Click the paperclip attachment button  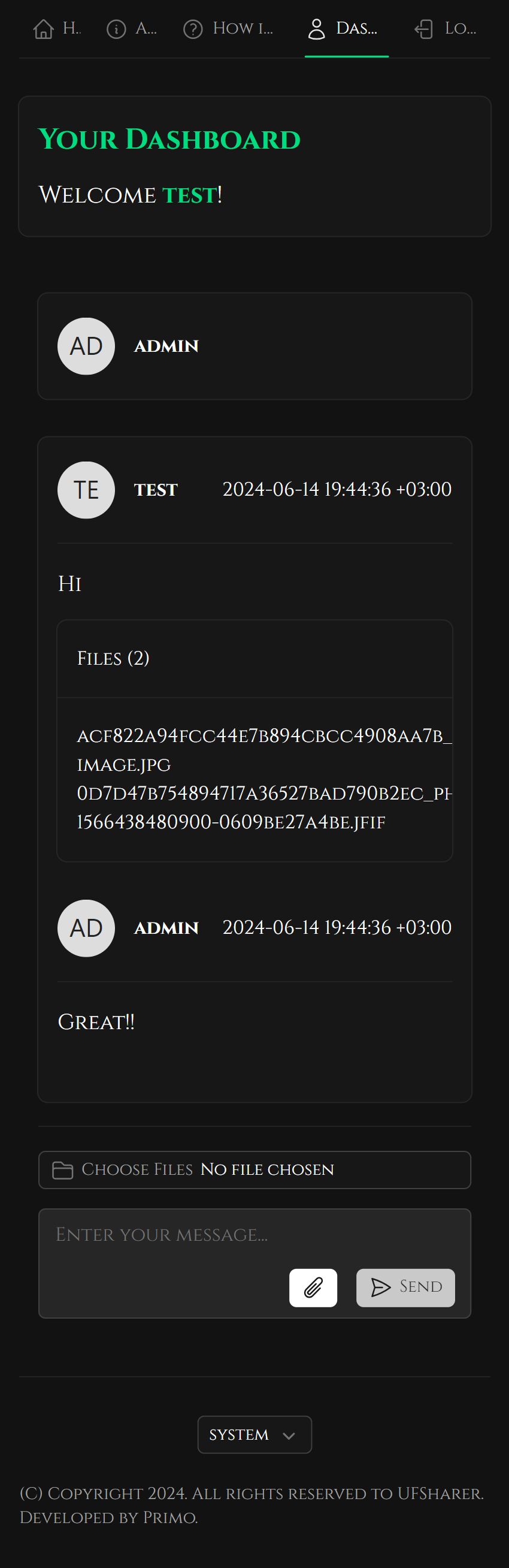(313, 1287)
